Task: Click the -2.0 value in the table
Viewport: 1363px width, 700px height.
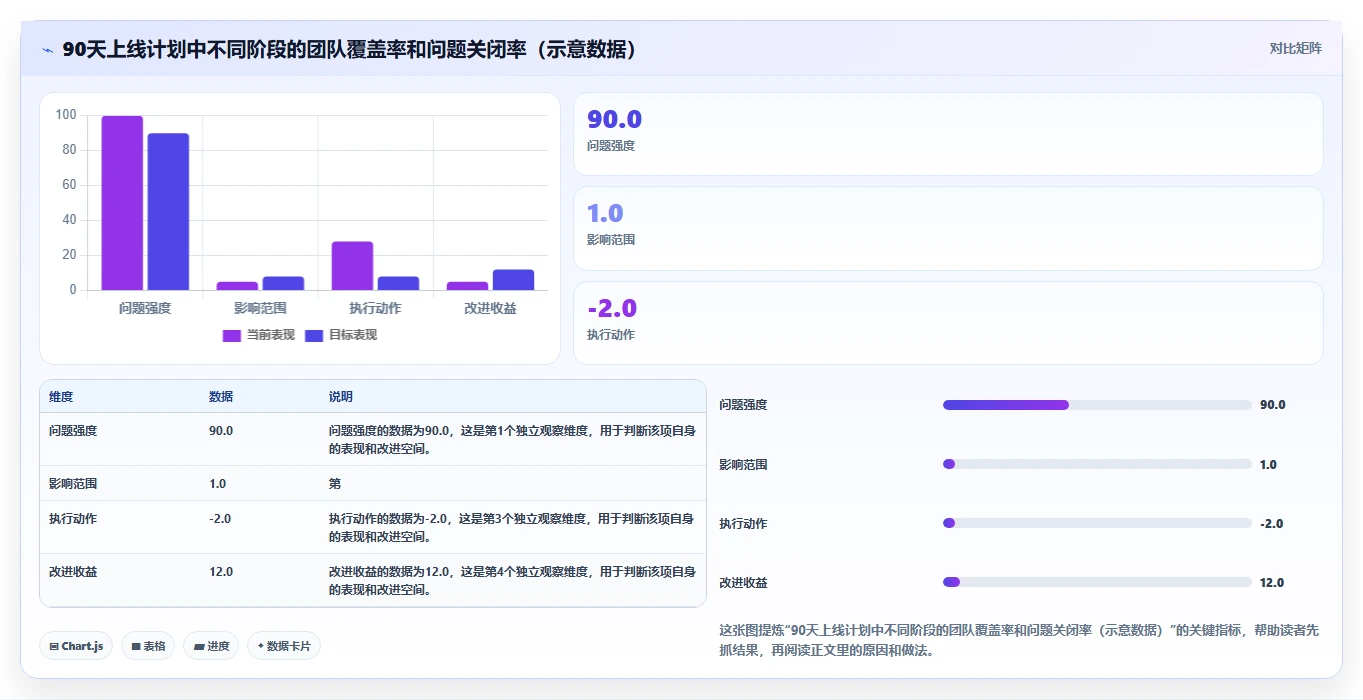Action: [220, 519]
